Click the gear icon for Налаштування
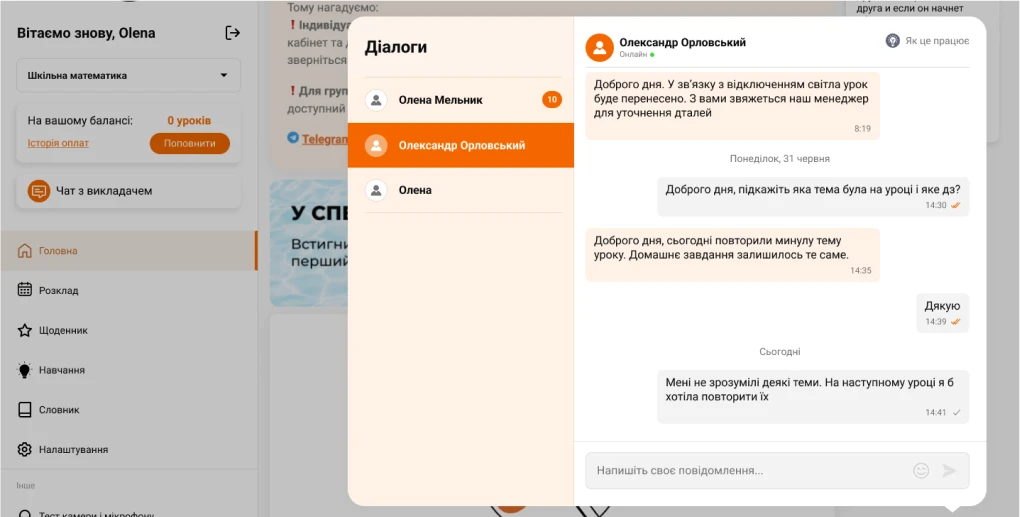 [25, 449]
